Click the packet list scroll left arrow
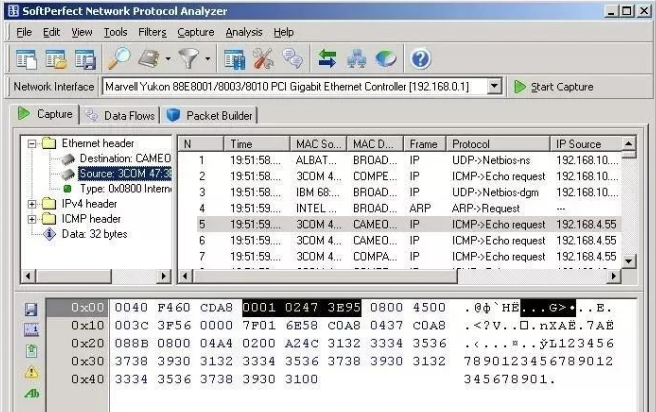The height and width of the screenshot is (412, 656). pyautogui.click(x=185, y=276)
